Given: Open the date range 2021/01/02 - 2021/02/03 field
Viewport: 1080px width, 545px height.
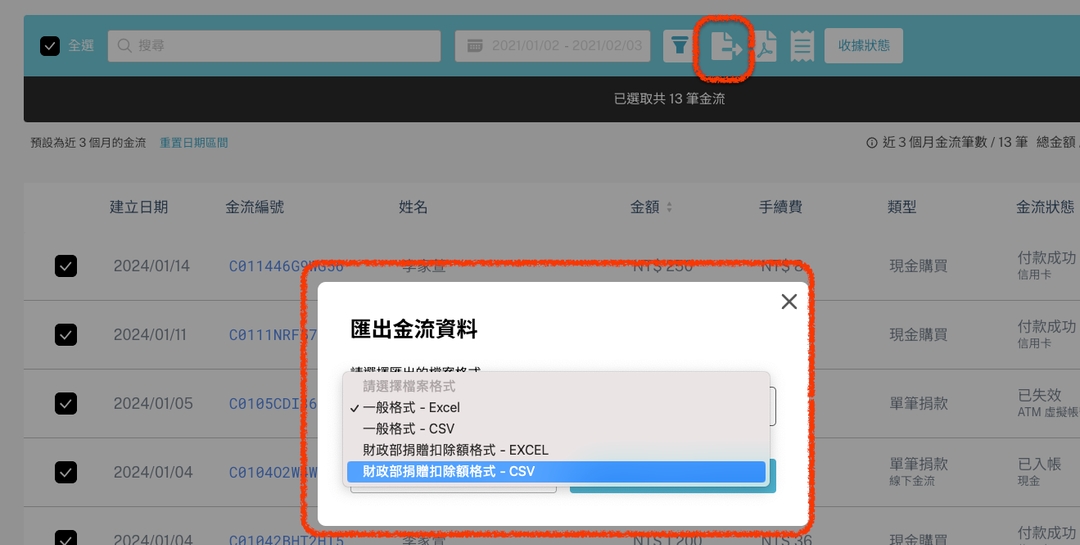Looking at the screenshot, I should coord(552,45).
